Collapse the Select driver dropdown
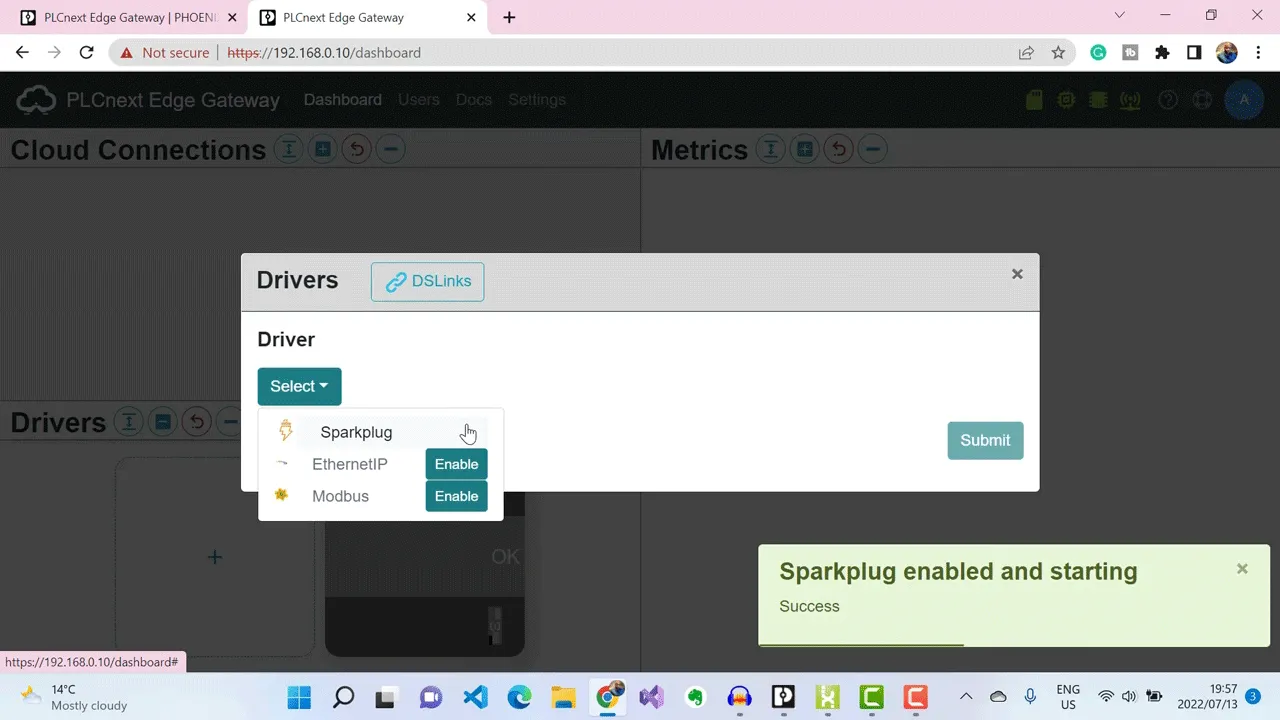The image size is (1280, 720). coord(299,386)
